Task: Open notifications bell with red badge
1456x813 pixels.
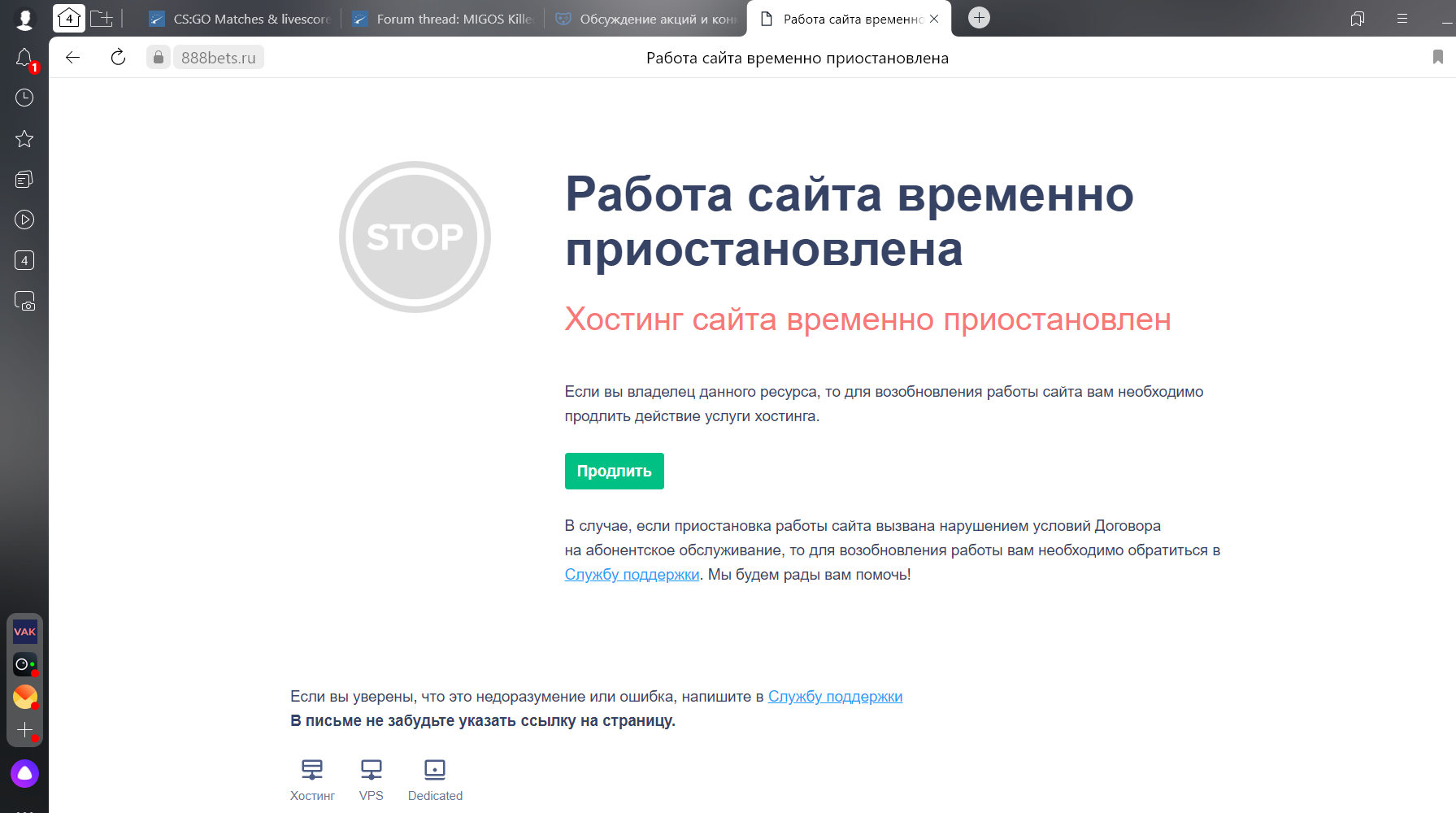Action: click(x=25, y=59)
